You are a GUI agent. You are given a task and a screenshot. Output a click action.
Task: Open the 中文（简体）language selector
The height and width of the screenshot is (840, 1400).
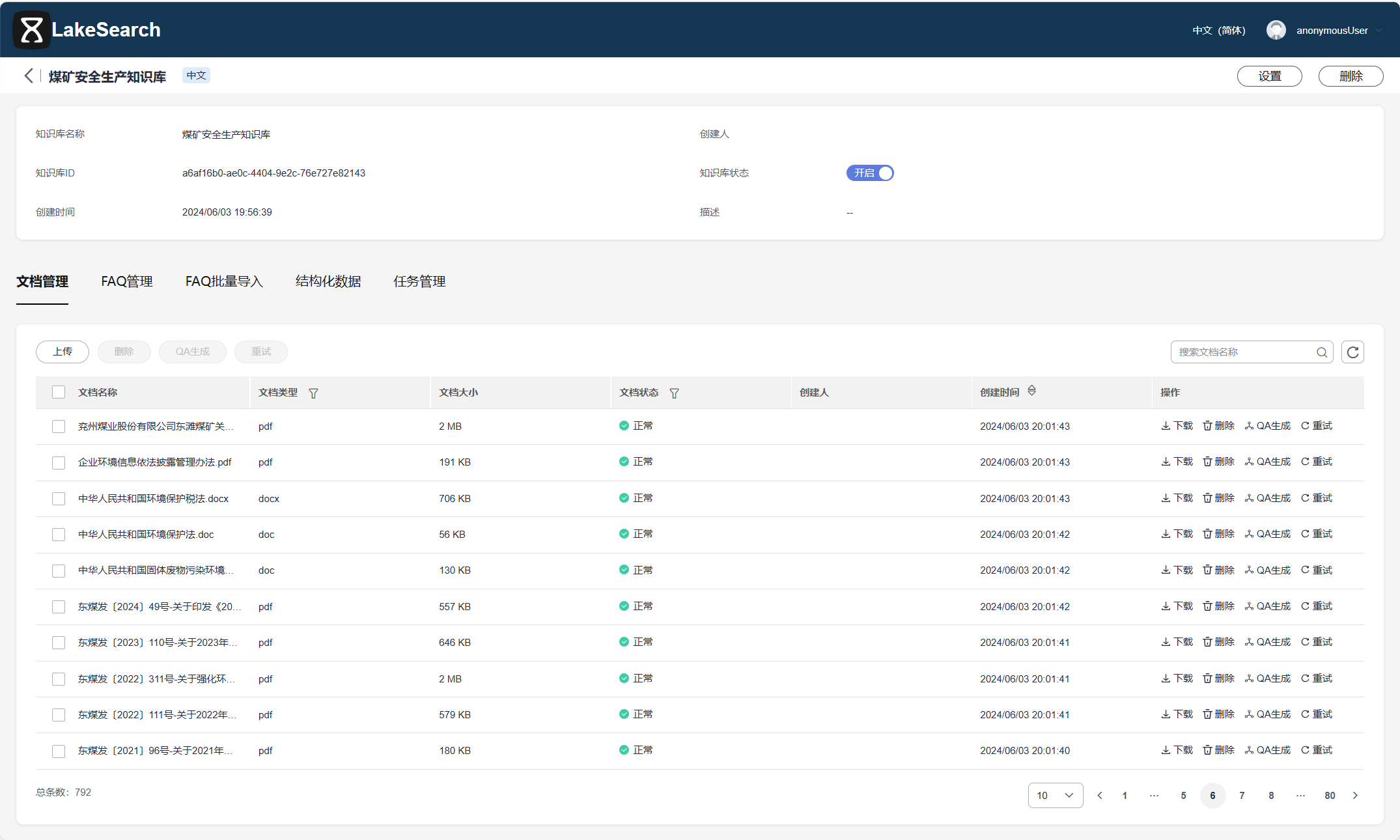(1218, 30)
